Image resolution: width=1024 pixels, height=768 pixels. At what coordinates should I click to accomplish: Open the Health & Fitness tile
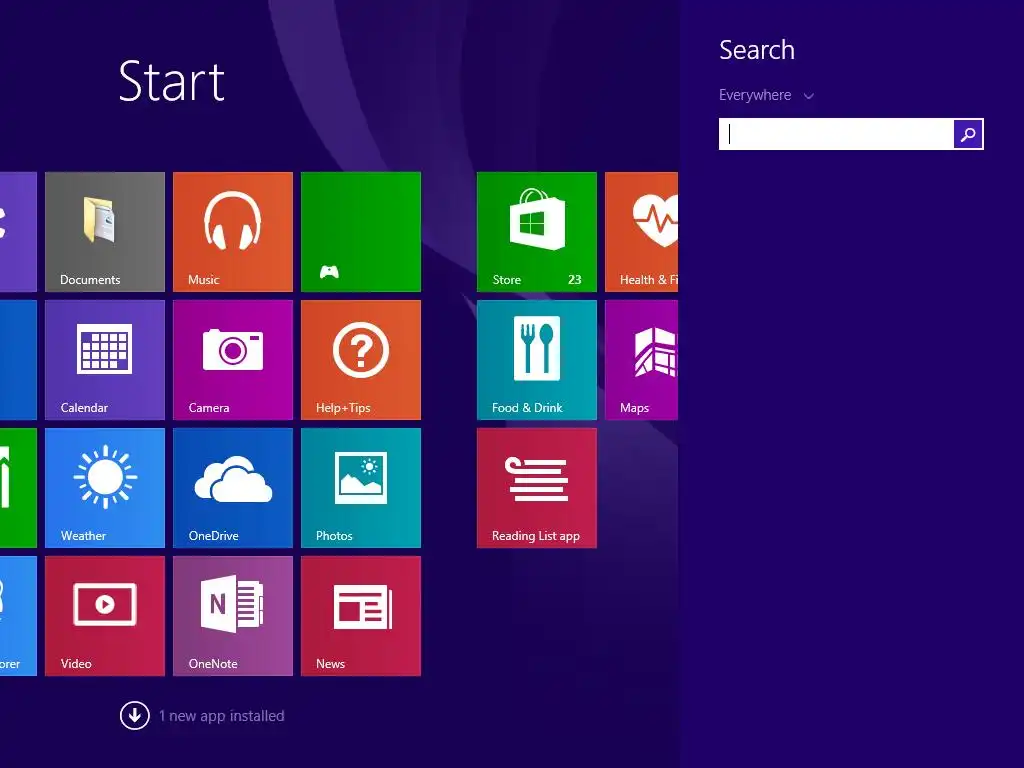(641, 232)
